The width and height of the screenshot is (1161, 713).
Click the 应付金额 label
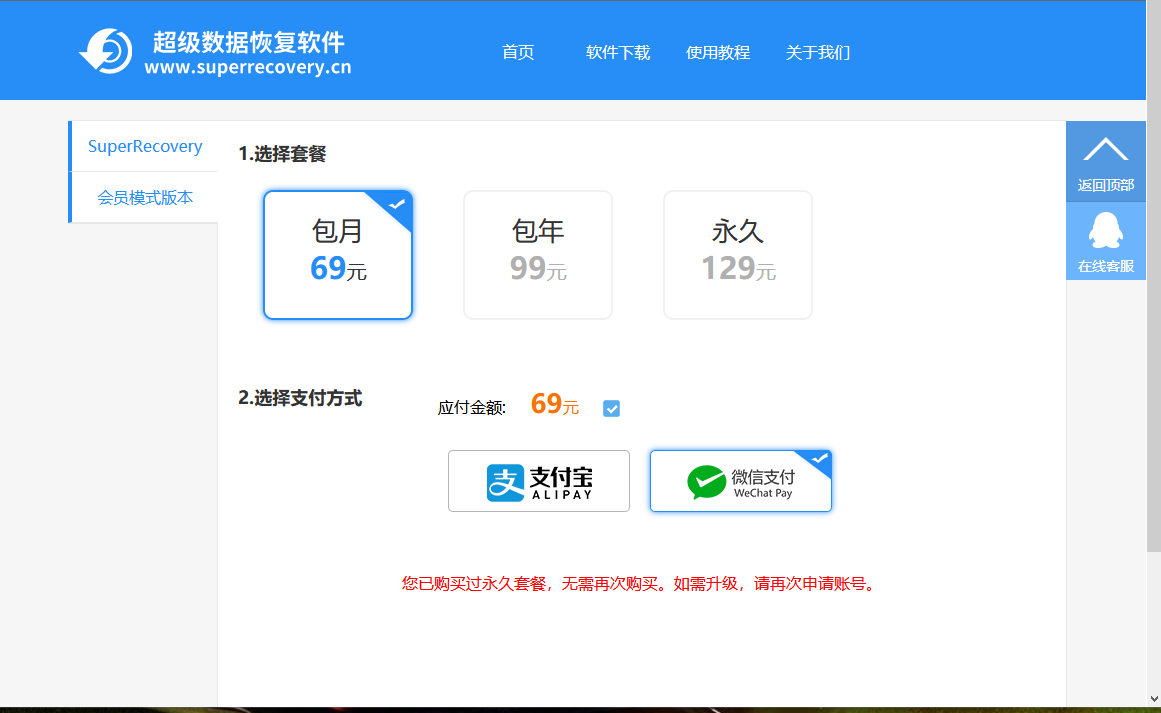472,408
